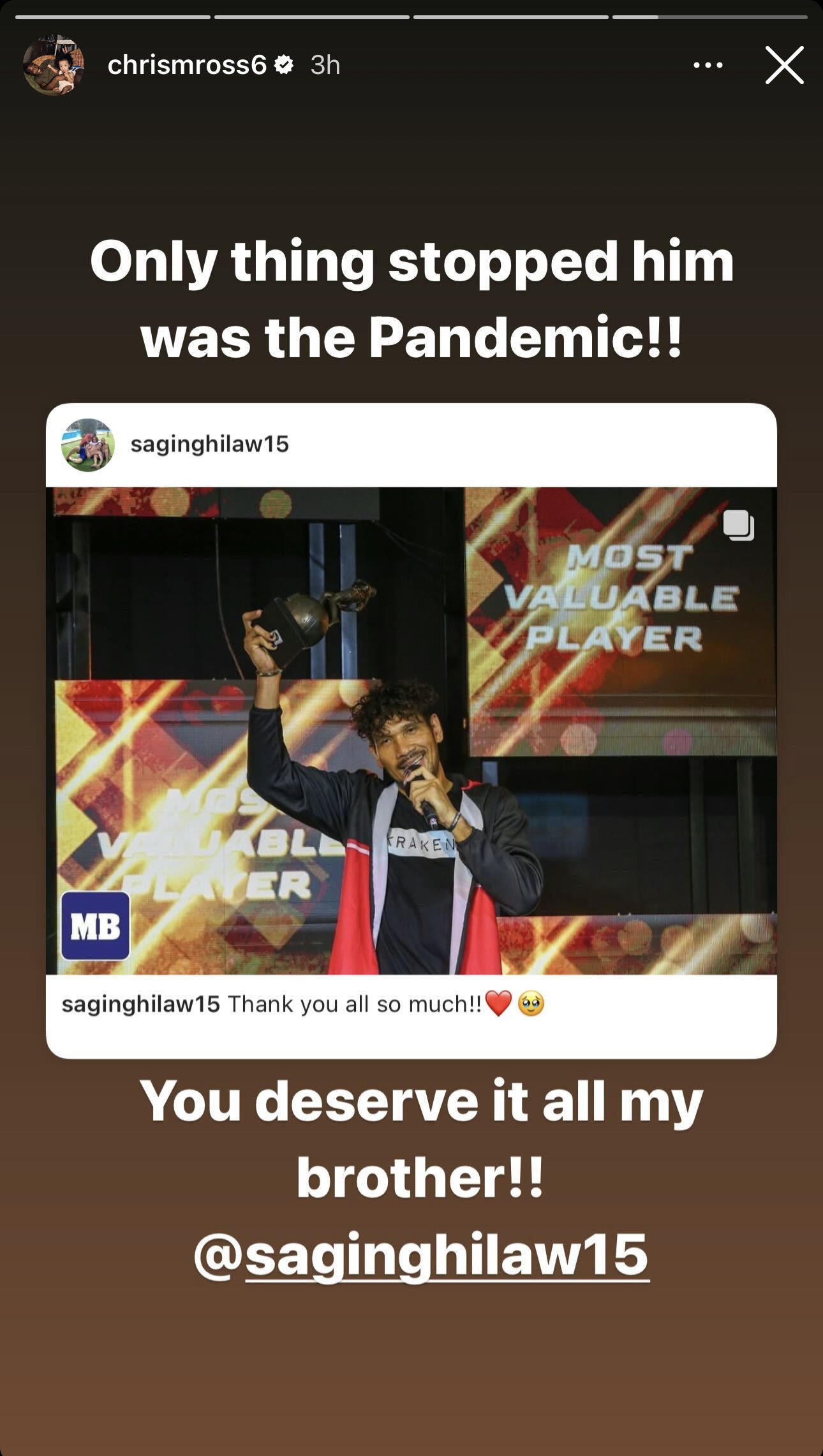Tap the chrismross6 username
Viewport: 823px width, 1456px height.
(187, 64)
